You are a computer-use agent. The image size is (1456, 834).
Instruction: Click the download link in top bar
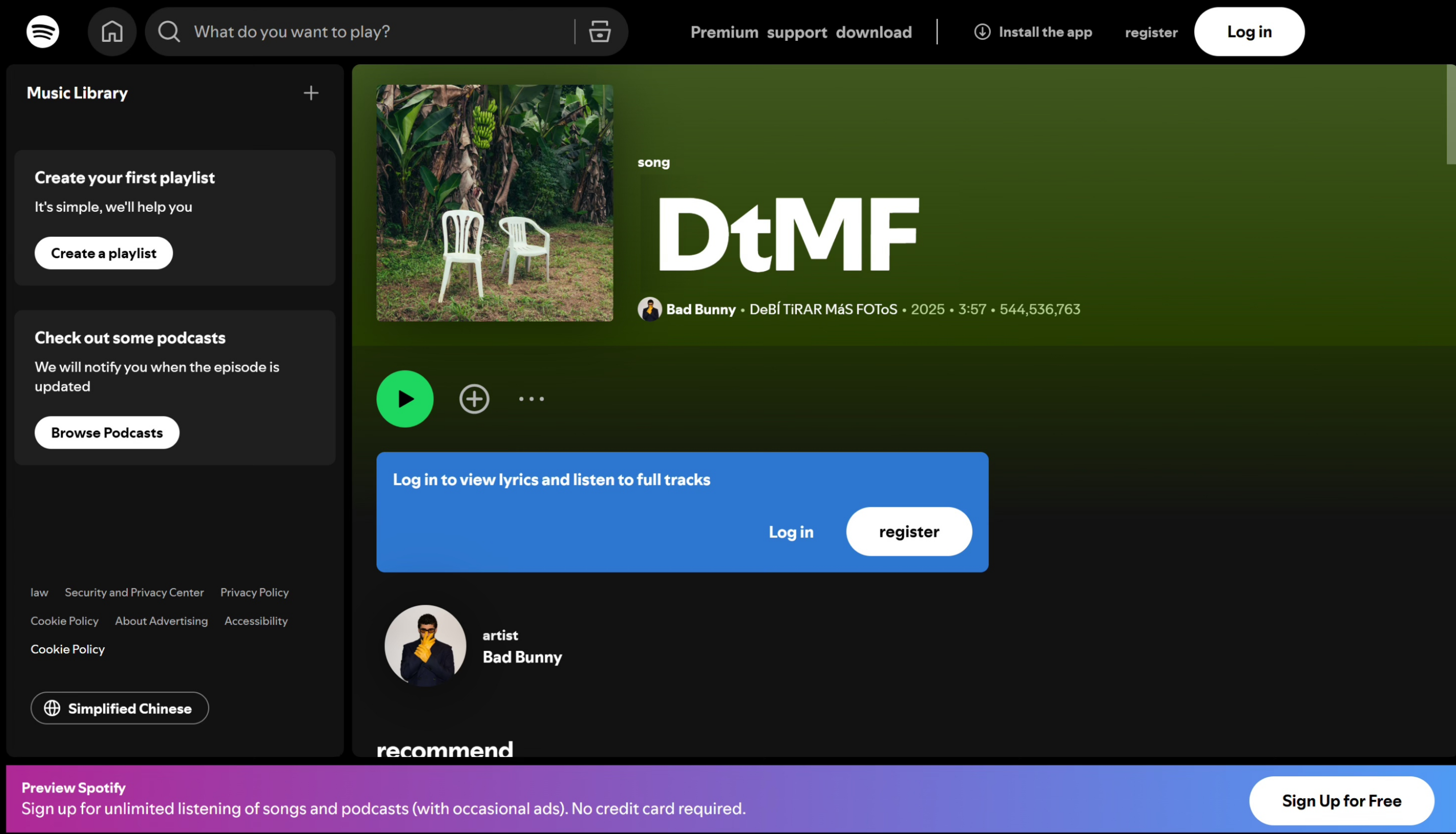point(873,32)
